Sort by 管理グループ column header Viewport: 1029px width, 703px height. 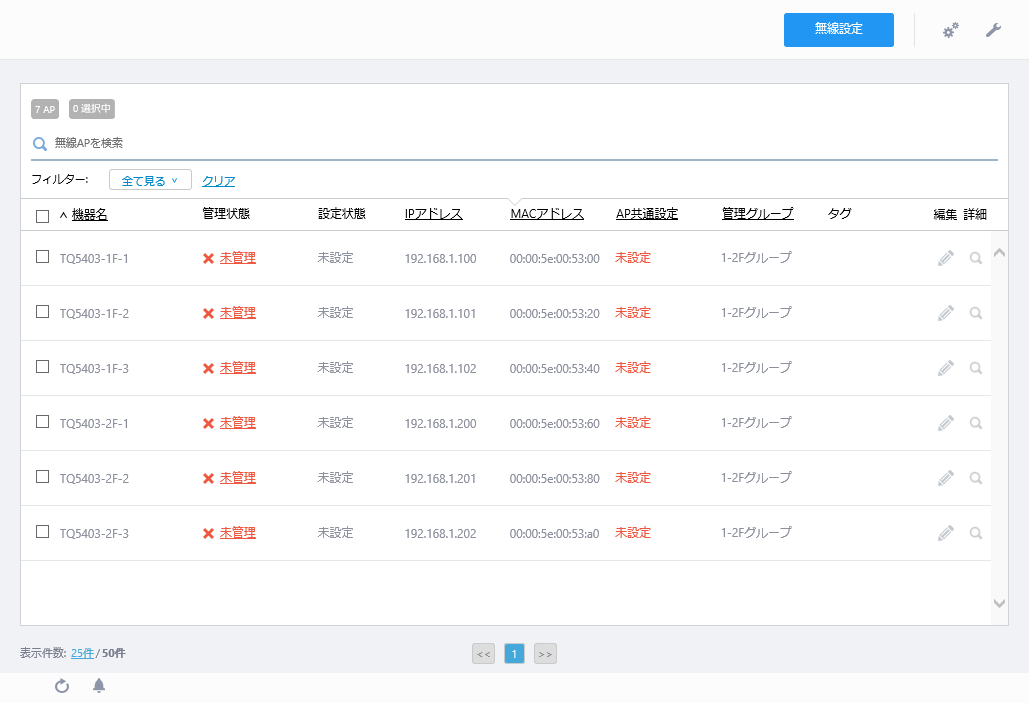tap(758, 213)
